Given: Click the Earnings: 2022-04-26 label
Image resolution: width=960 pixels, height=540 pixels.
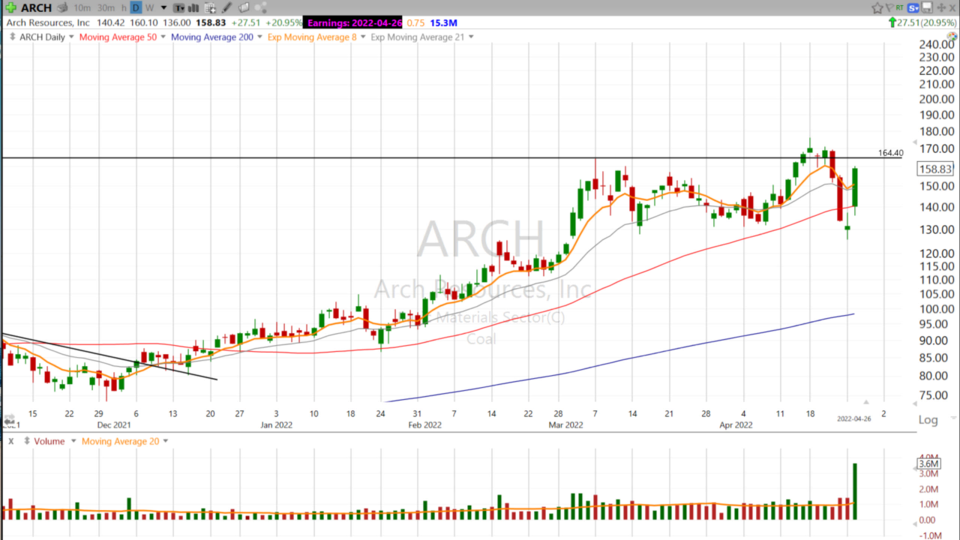Looking at the screenshot, I should pyautogui.click(x=354, y=23).
